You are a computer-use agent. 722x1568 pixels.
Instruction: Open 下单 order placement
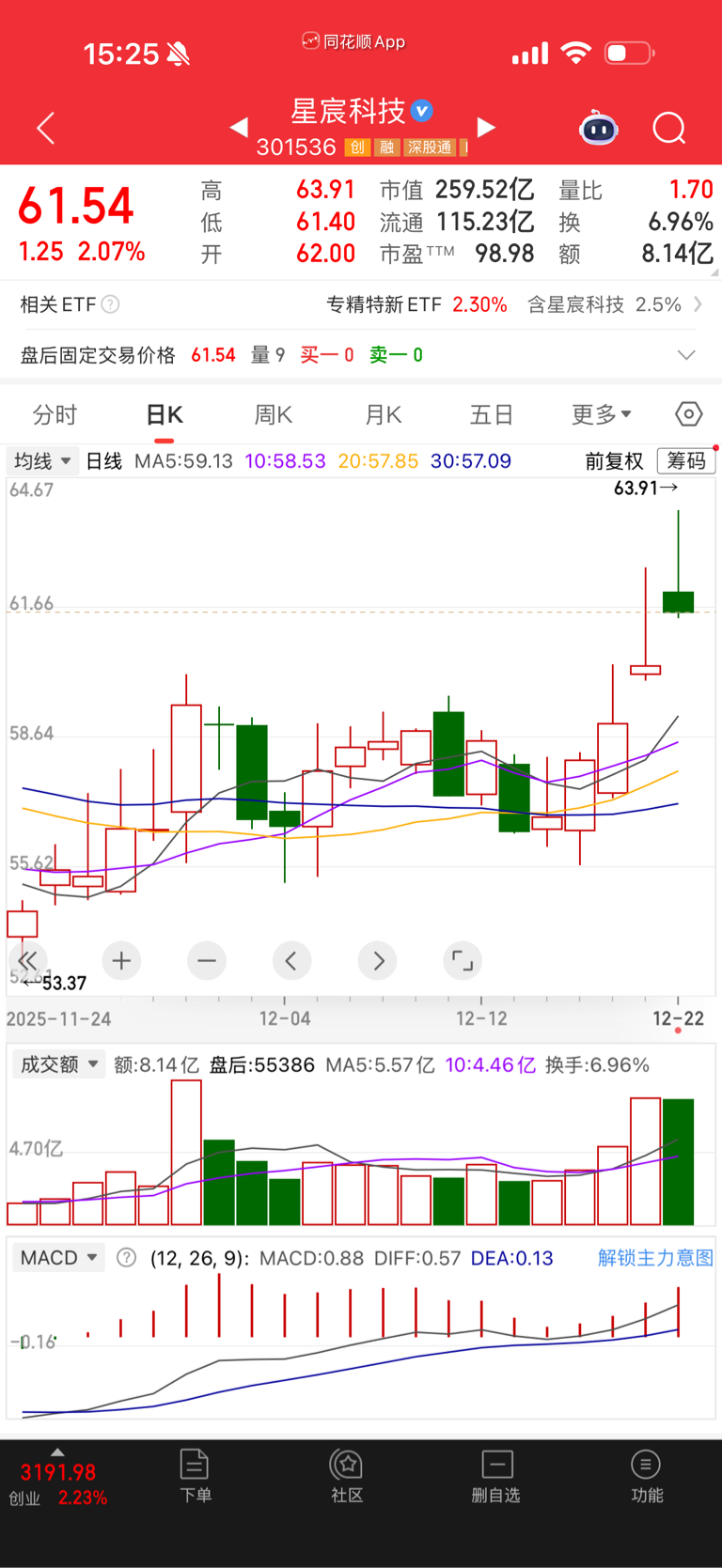[195, 1476]
